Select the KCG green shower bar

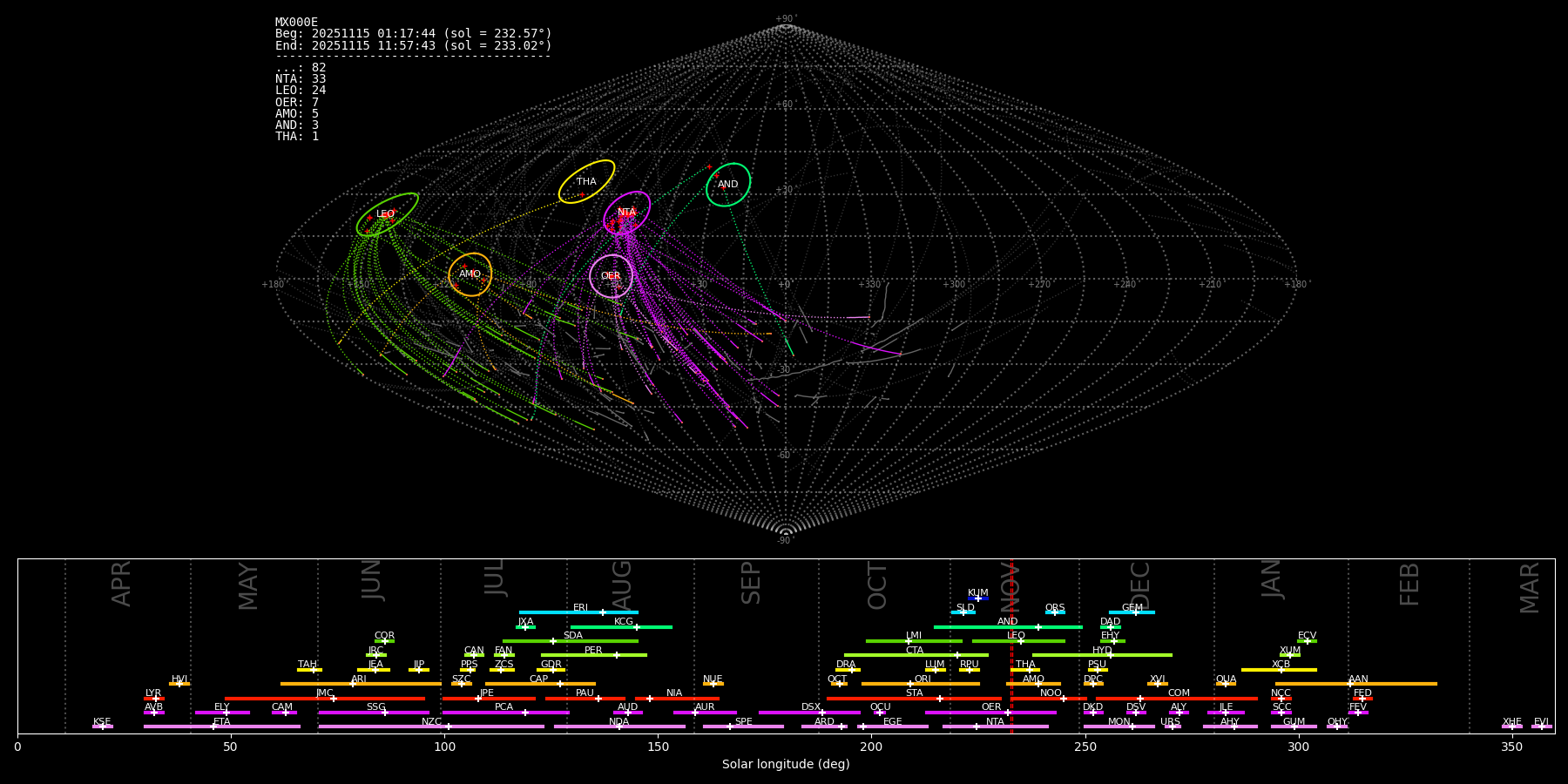point(621,626)
